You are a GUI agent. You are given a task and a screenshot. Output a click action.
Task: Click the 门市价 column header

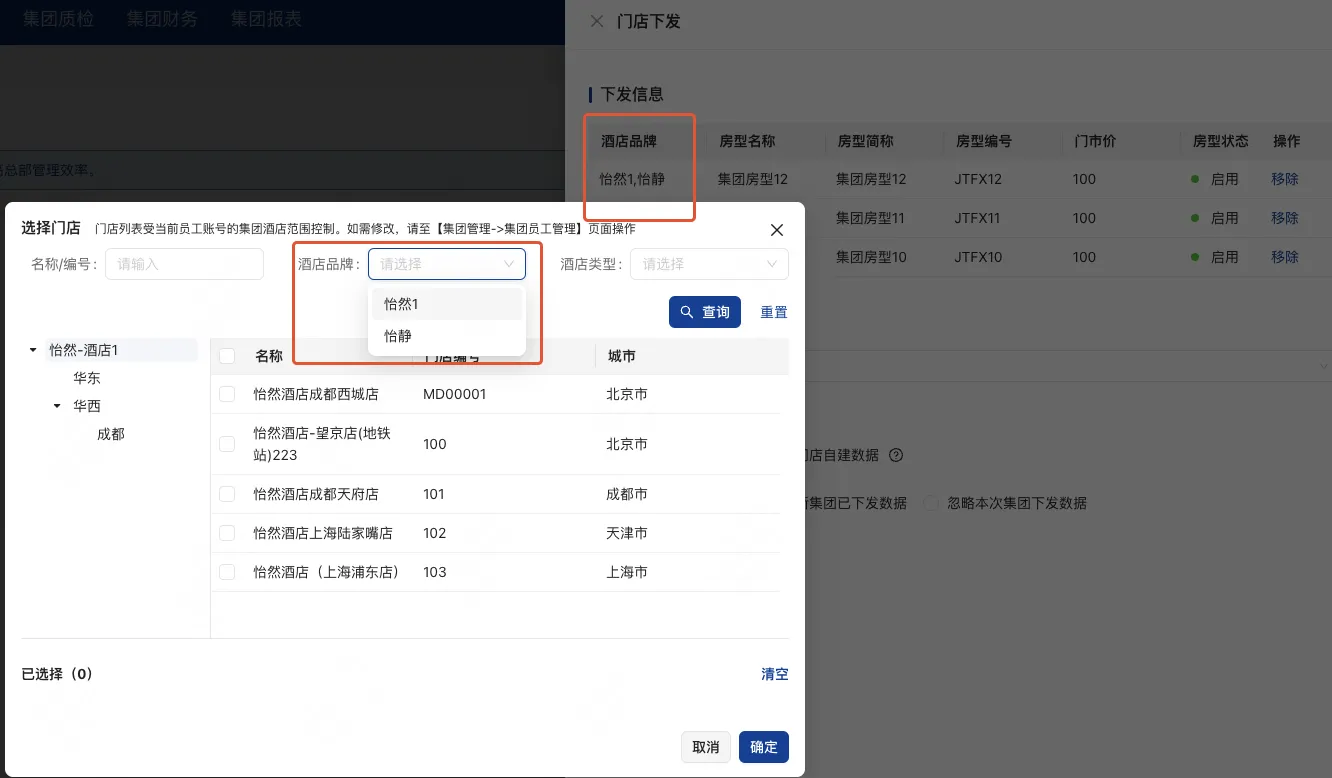(1095, 141)
